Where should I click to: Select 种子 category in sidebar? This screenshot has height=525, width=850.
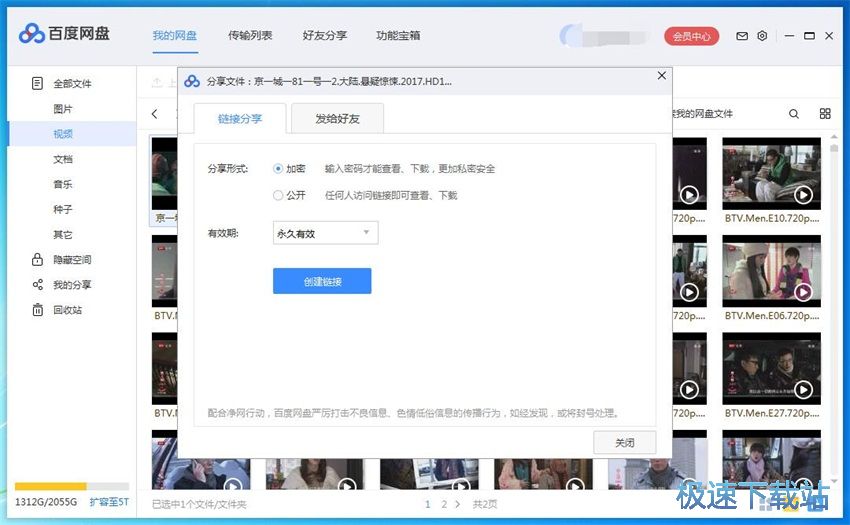[63, 209]
